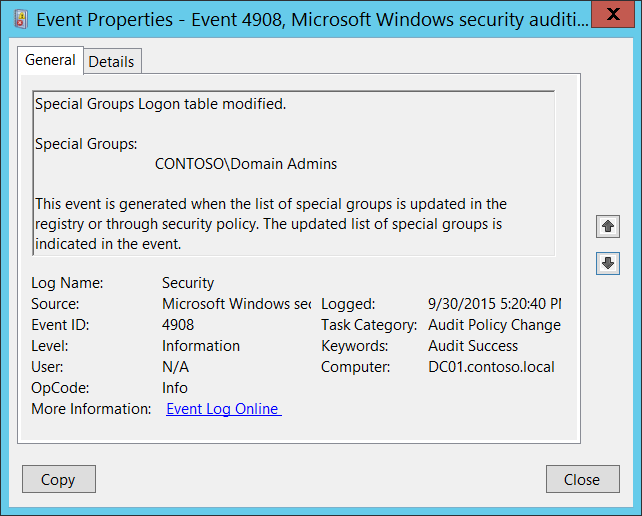
Task: Click the down arrow for next event
Action: (608, 263)
